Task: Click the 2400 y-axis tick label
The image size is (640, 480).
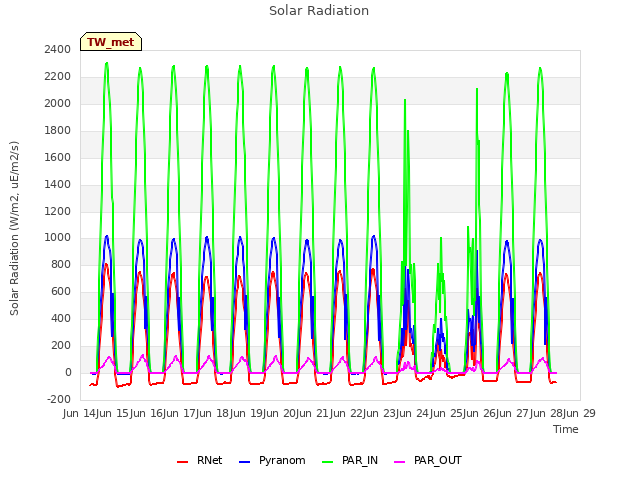Action: tap(58, 49)
